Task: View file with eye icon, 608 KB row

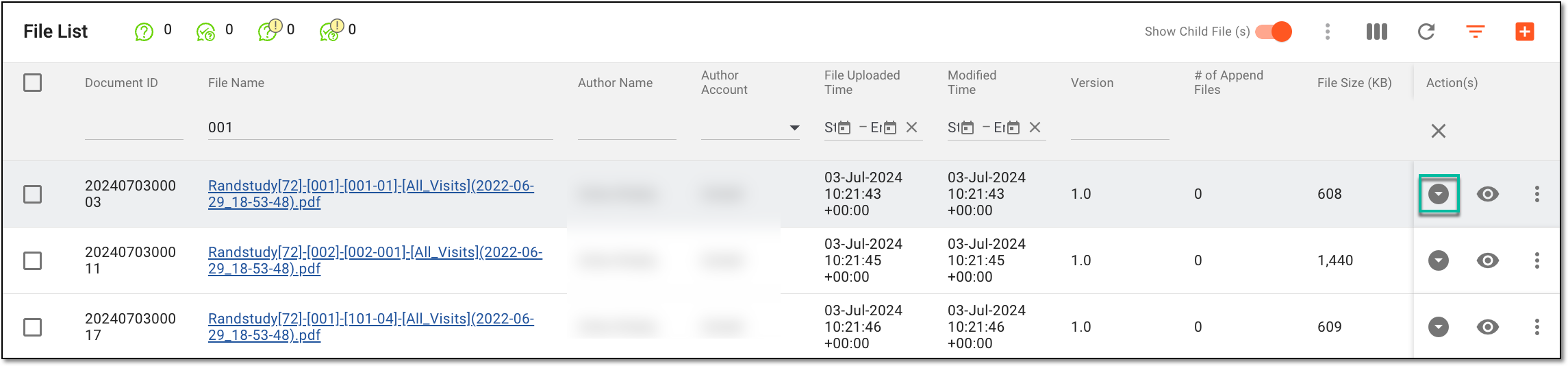Action: pos(1488,194)
